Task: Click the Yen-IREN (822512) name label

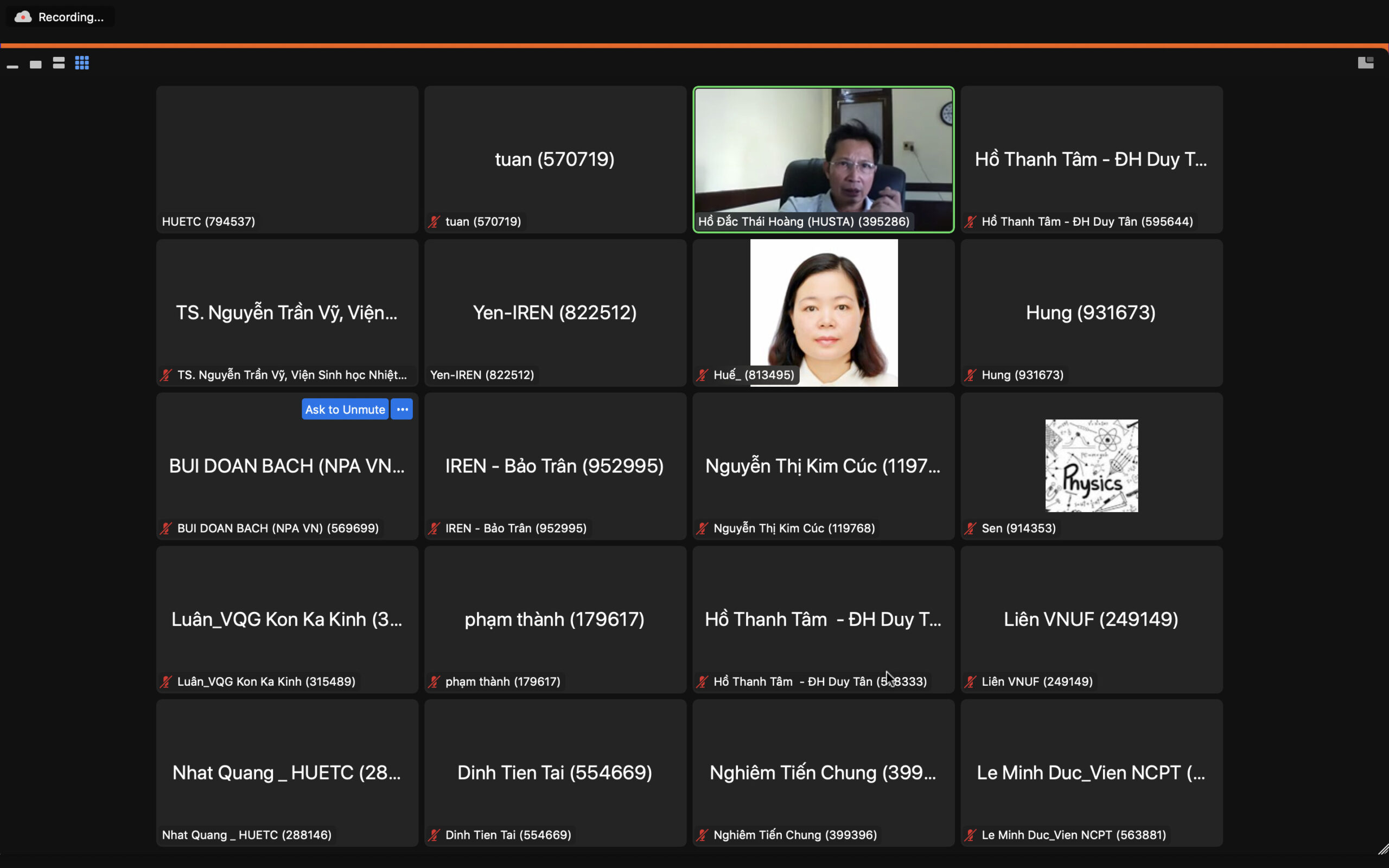Action: pos(482,375)
